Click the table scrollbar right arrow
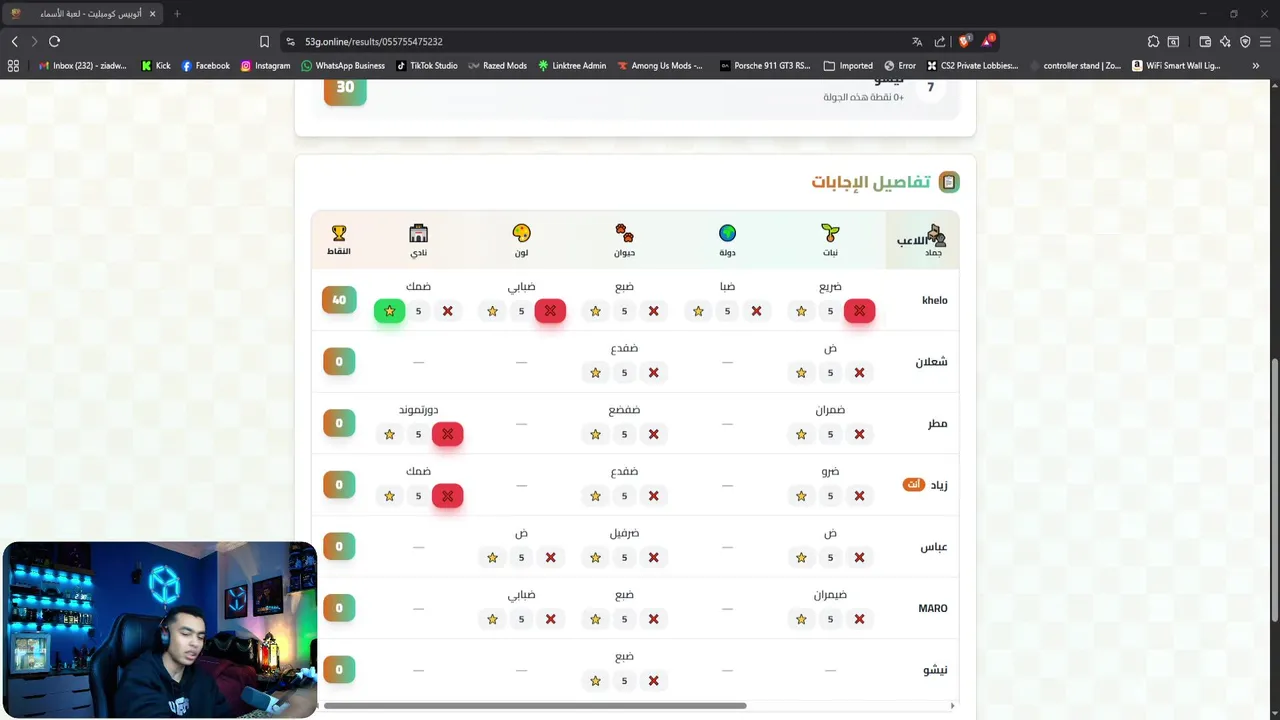This screenshot has width=1280, height=720. tap(952, 706)
